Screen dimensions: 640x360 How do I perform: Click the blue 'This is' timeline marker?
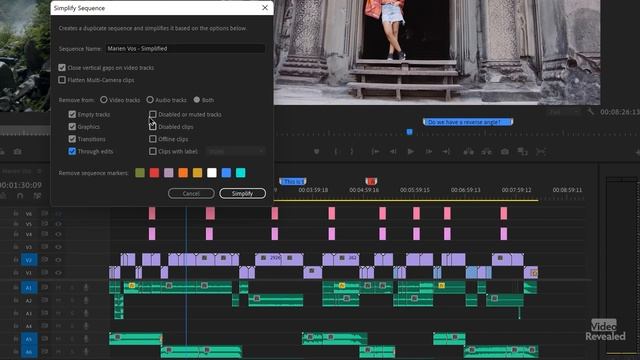[293, 181]
